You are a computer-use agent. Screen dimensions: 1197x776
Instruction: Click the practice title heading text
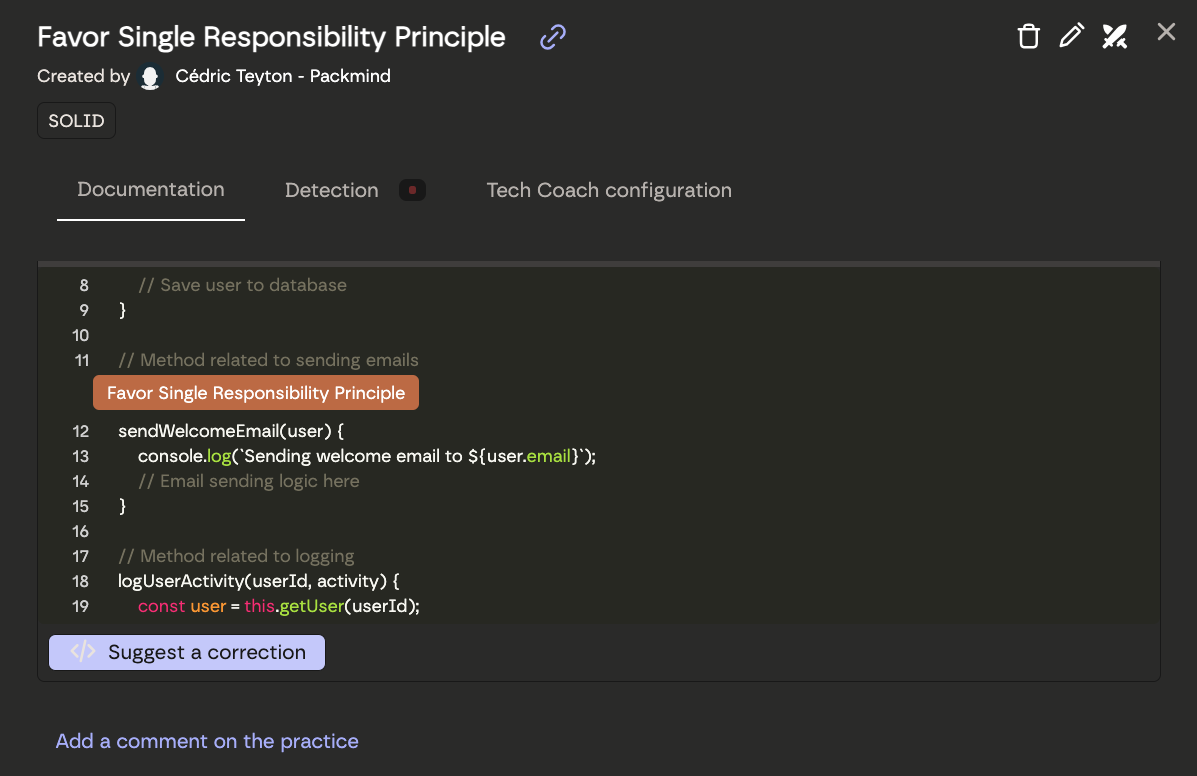(271, 37)
